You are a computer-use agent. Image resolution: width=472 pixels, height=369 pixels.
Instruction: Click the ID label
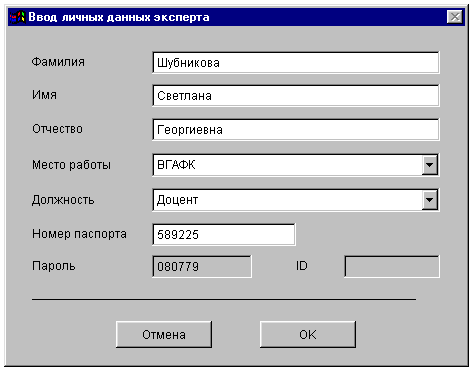coord(302,266)
